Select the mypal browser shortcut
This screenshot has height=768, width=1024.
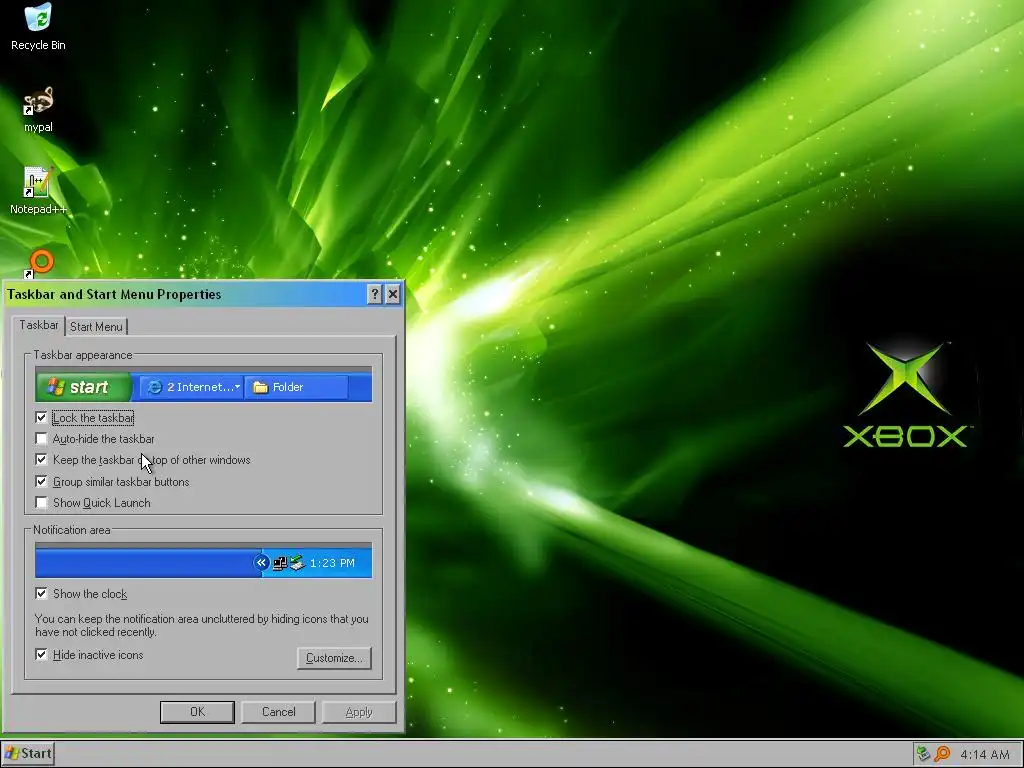(38, 109)
